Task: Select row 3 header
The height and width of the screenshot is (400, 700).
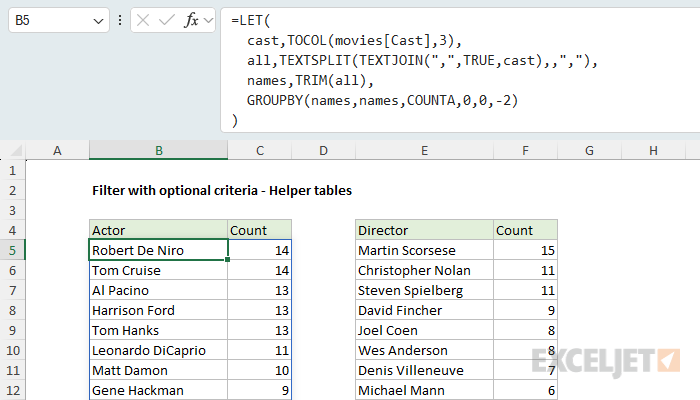Action: (x=12, y=210)
